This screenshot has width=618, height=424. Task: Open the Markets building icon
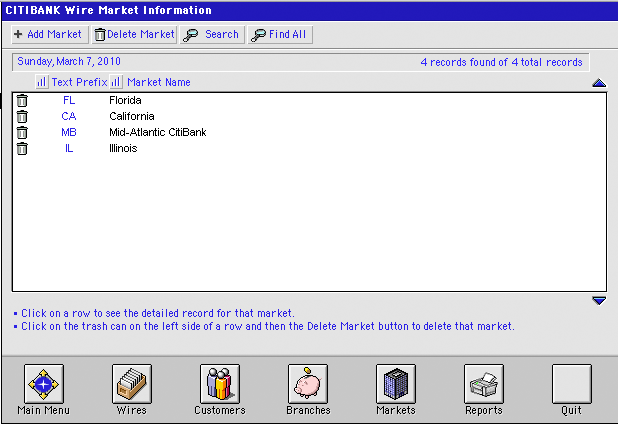(396, 383)
